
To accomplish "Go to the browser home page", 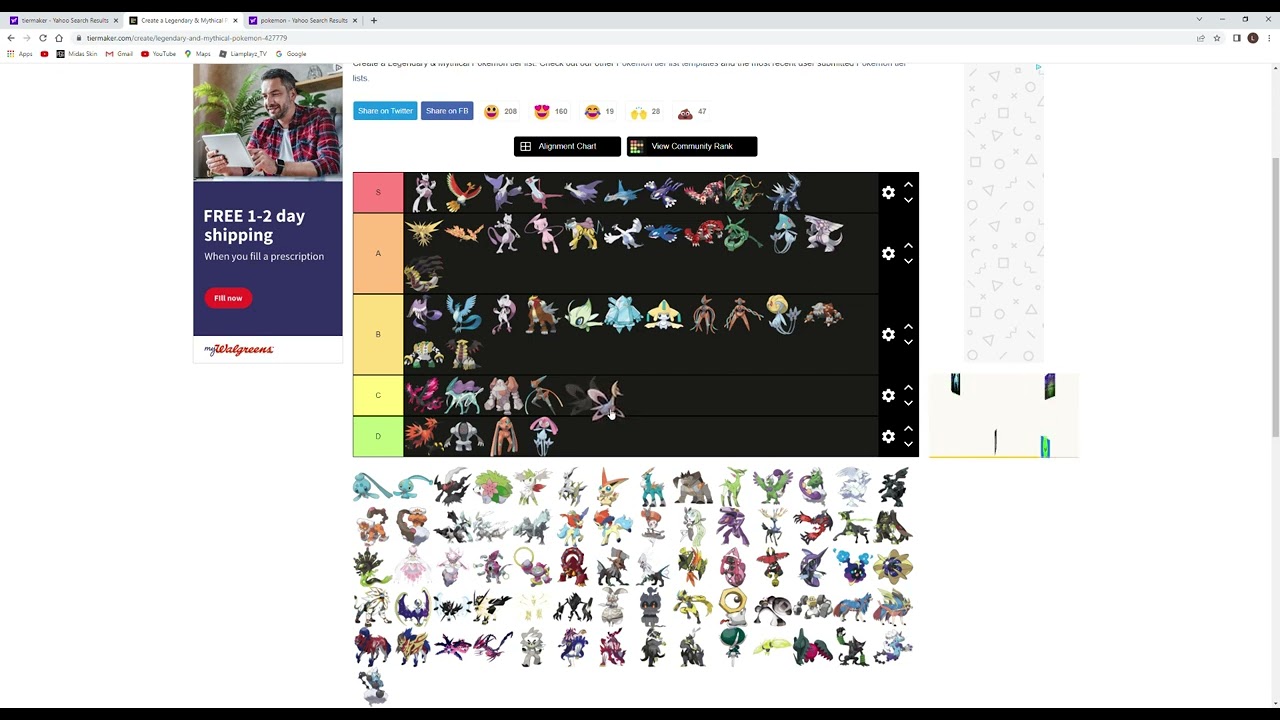I will click(59, 38).
